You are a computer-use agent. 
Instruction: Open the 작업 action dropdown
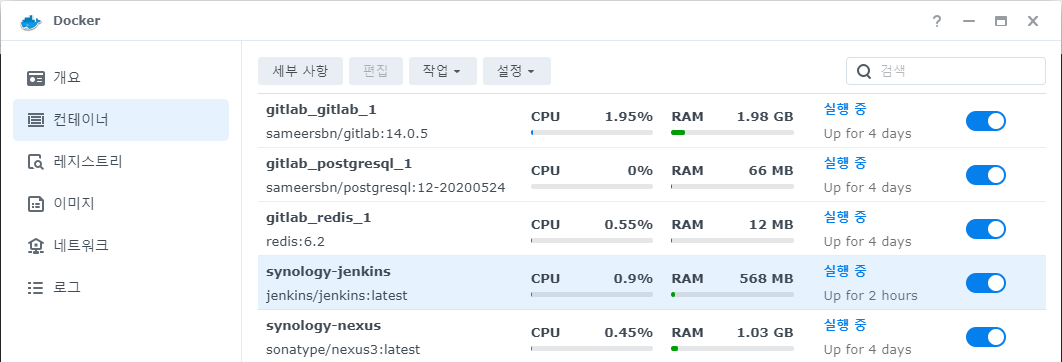click(442, 71)
